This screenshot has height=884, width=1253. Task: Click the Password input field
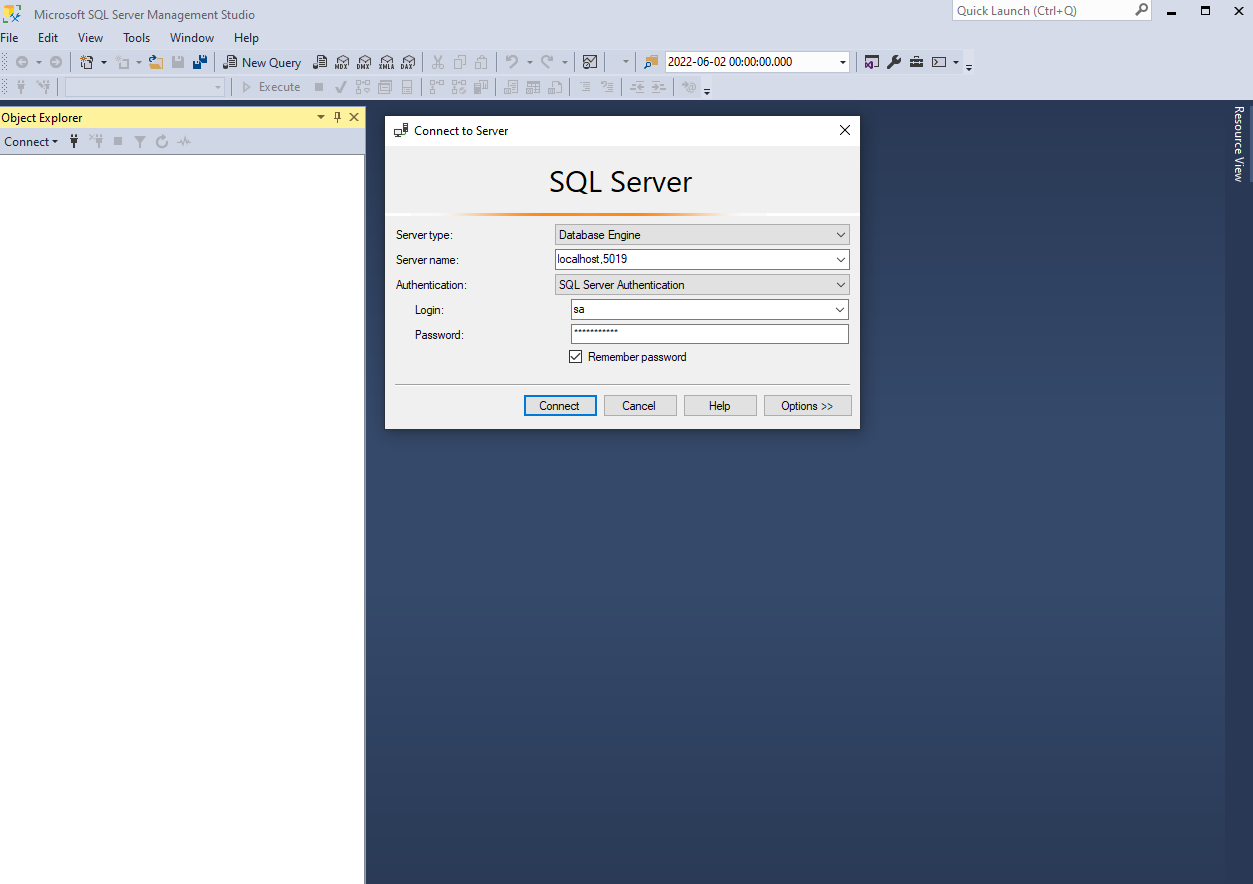click(710, 334)
